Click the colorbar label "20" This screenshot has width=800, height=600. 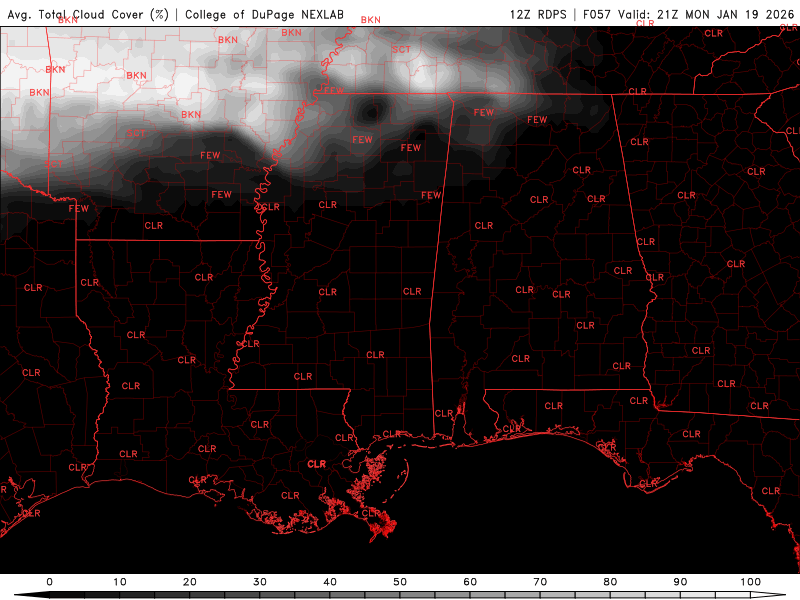[x=189, y=582]
